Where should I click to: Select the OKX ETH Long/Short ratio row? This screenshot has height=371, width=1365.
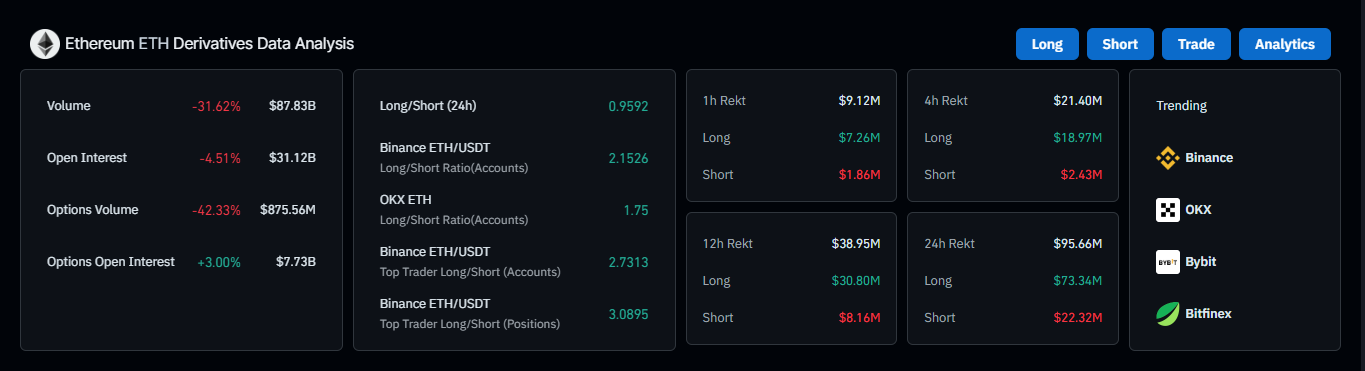point(514,210)
